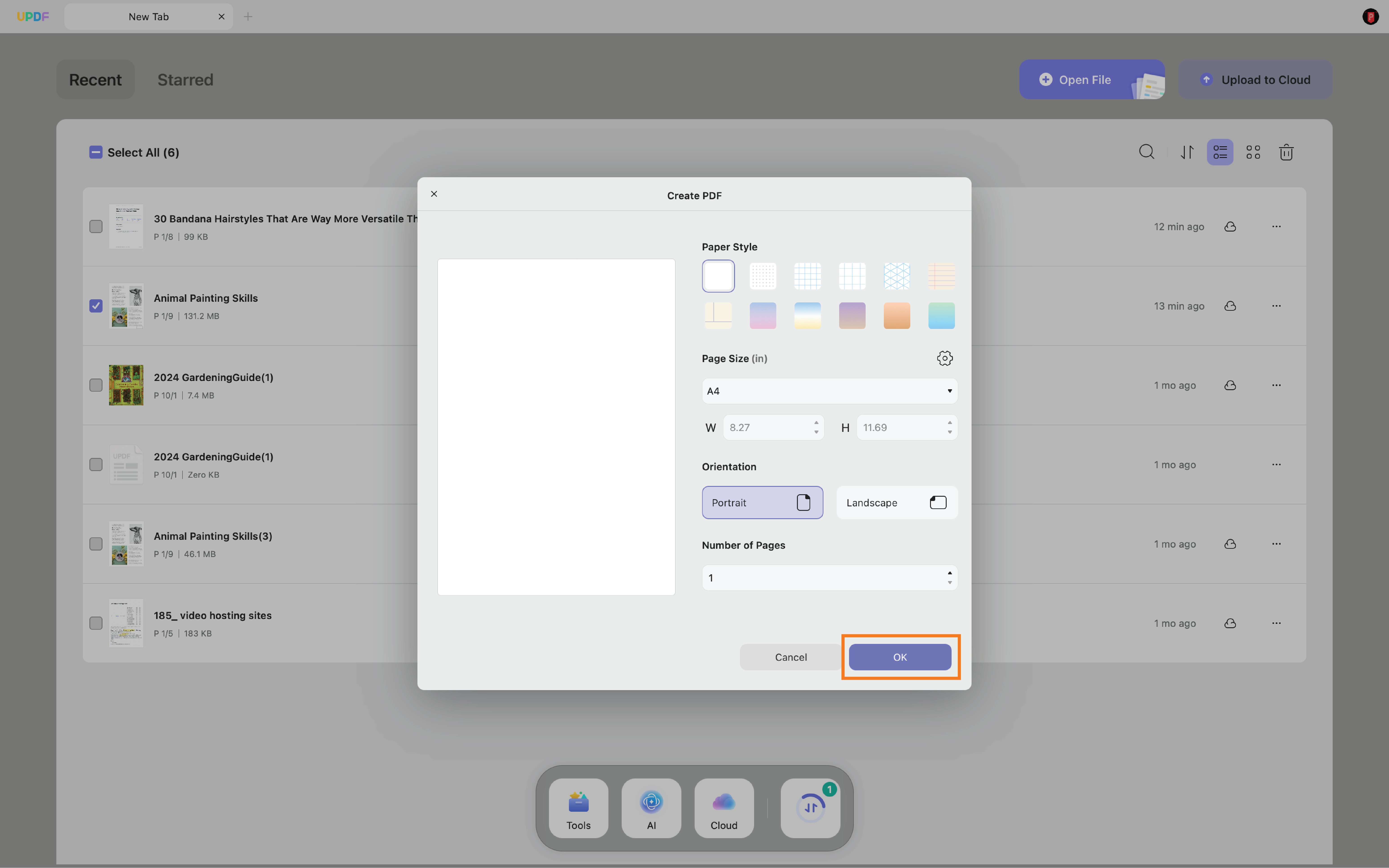Switch to grid view
This screenshot has height=868, width=1389.
click(1253, 152)
